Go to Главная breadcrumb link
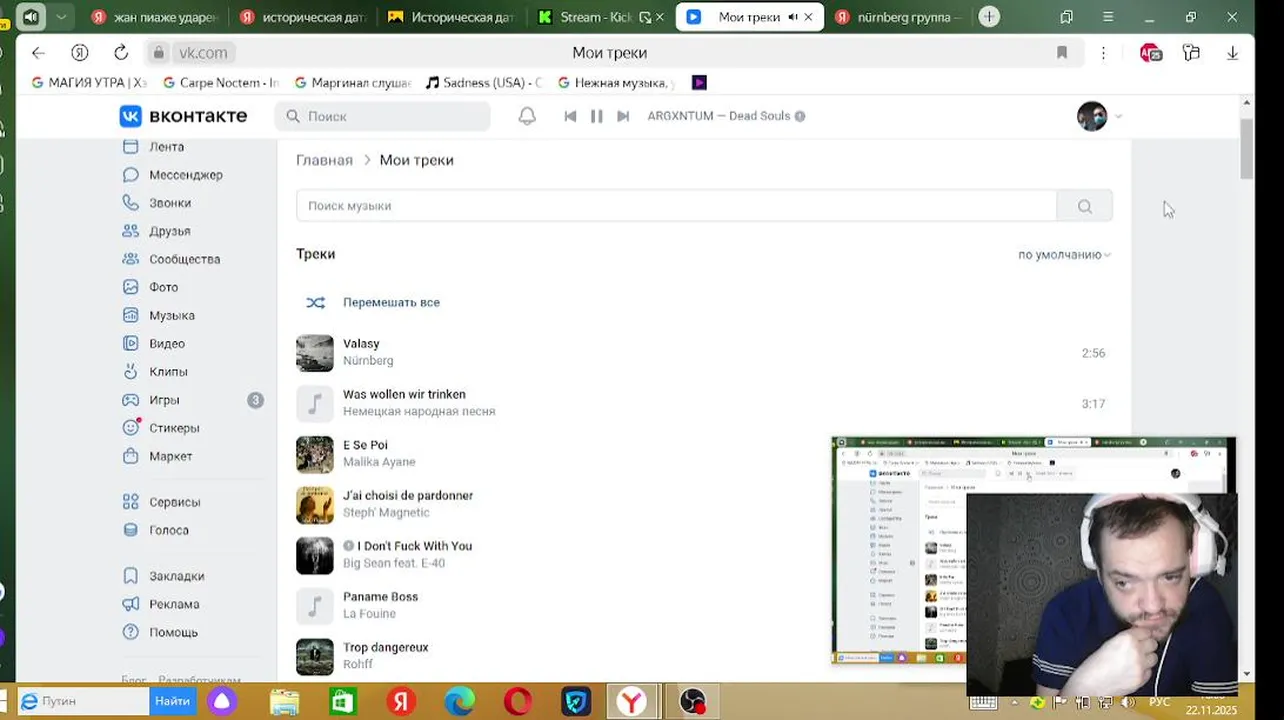Viewport: 1284px width, 720px height. (324, 160)
